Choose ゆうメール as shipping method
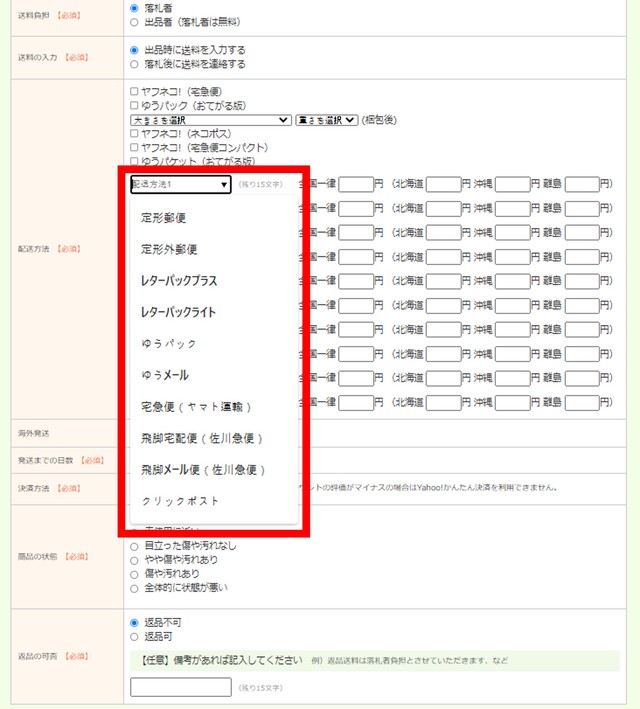Screen dimensions: 640x709 click(165, 375)
